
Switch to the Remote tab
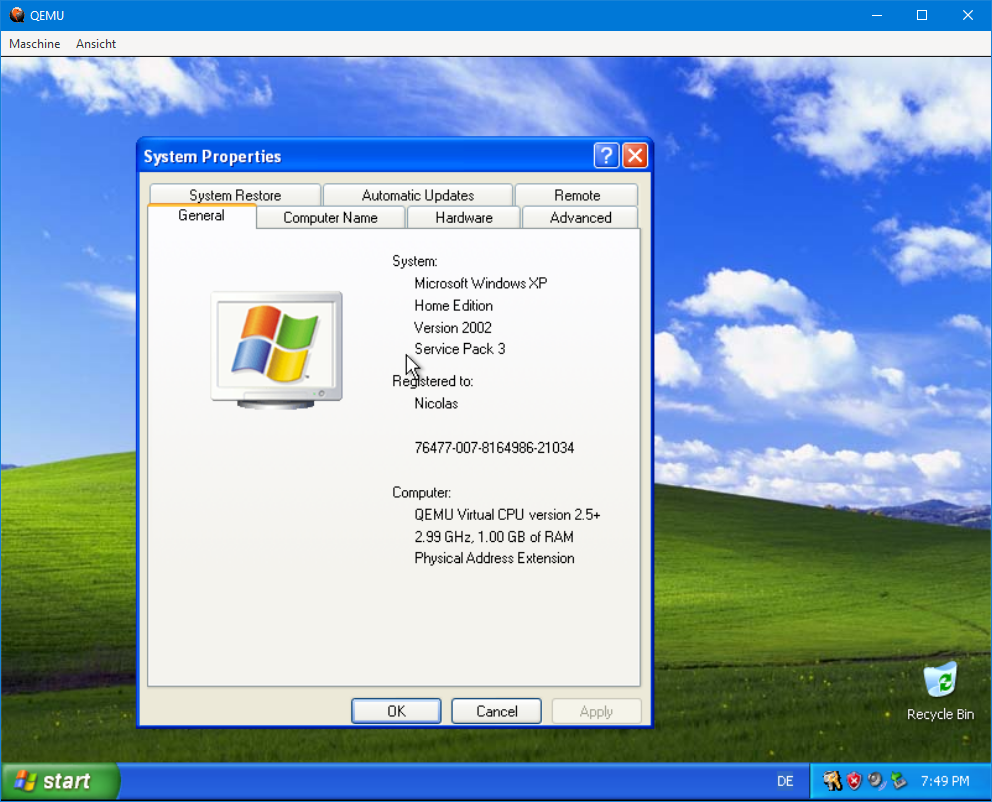click(576, 195)
